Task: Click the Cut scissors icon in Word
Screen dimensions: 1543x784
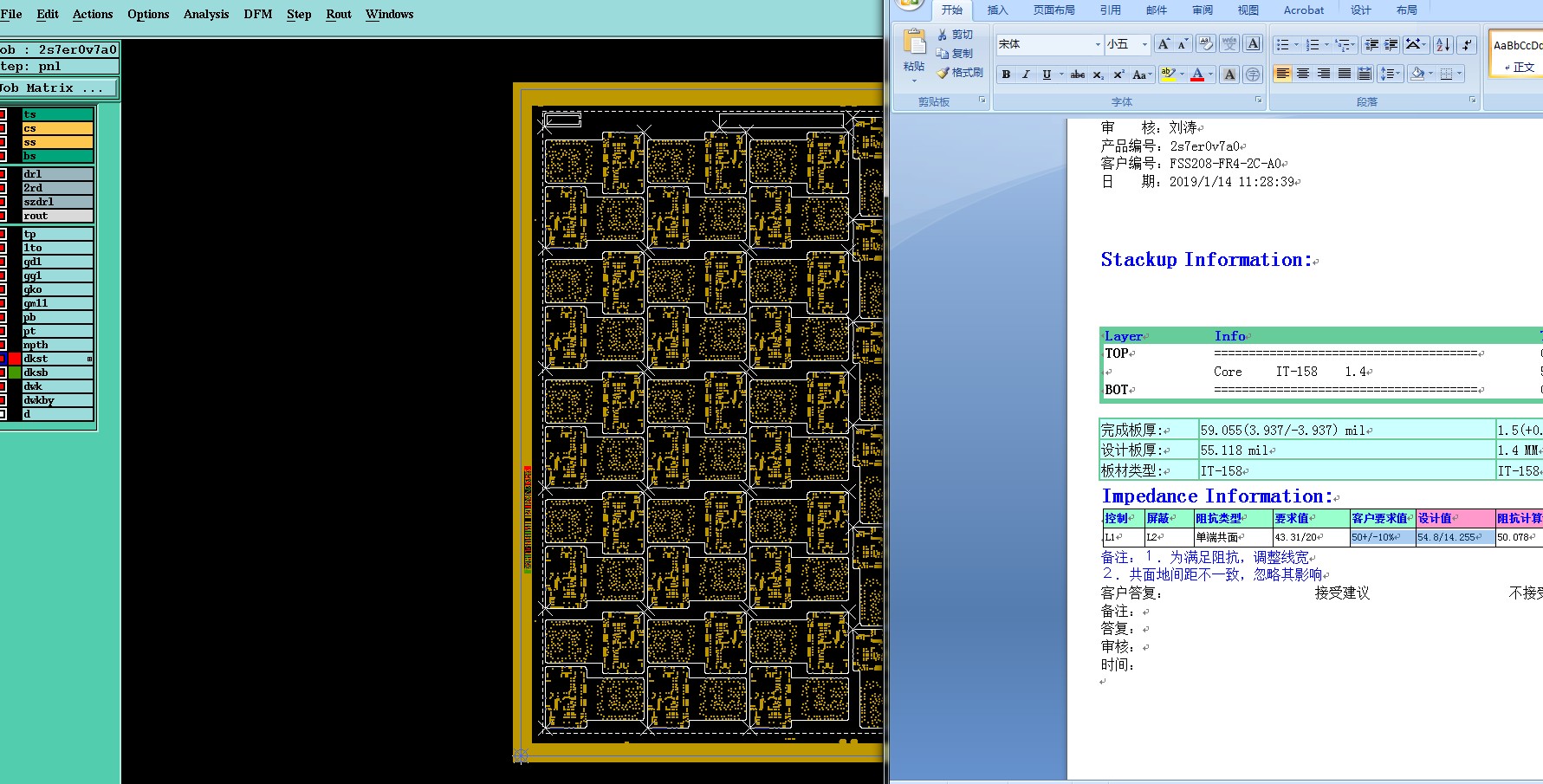Action: click(943, 35)
